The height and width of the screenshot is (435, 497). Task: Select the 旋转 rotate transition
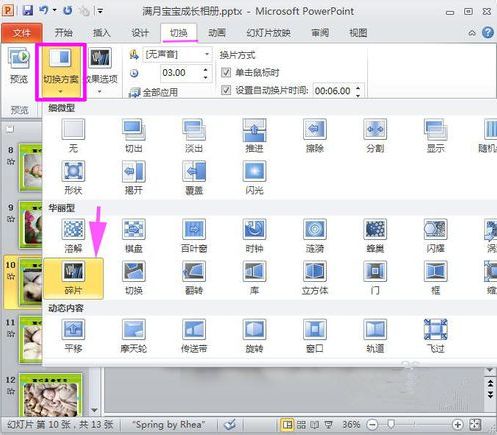click(x=254, y=336)
